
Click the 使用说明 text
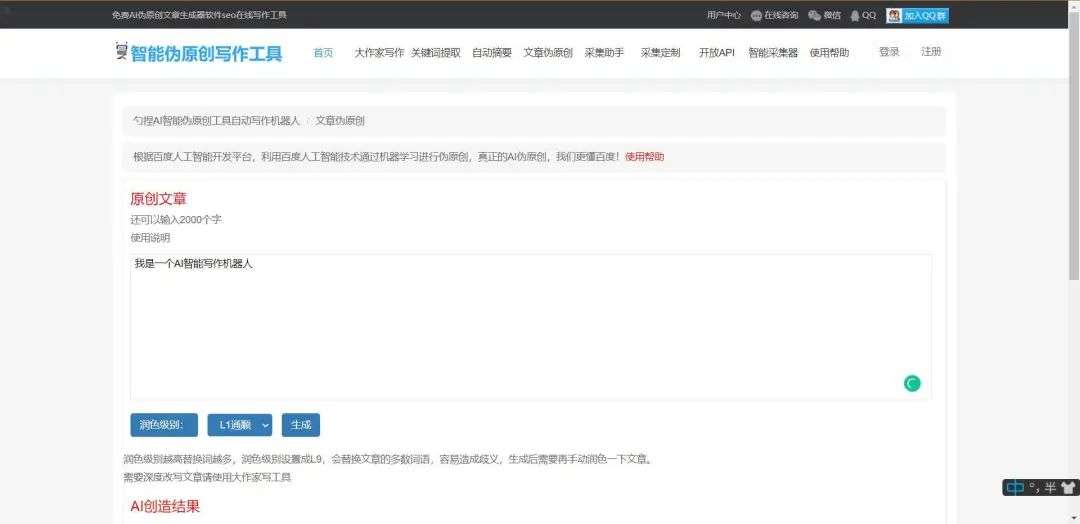click(150, 238)
